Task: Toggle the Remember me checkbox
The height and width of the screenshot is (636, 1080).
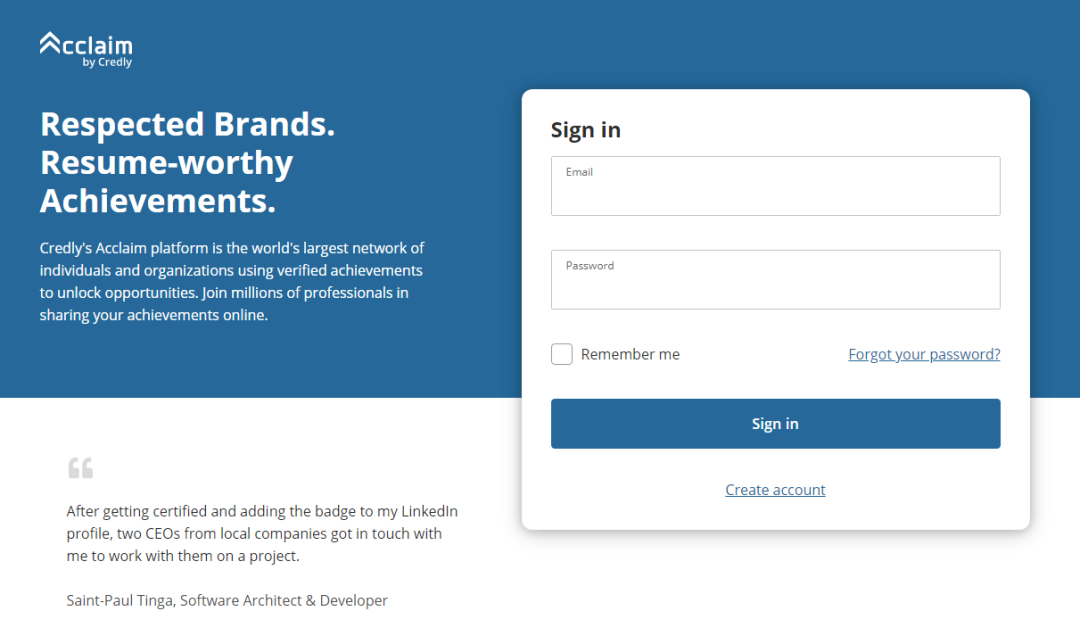Action: tap(561, 354)
